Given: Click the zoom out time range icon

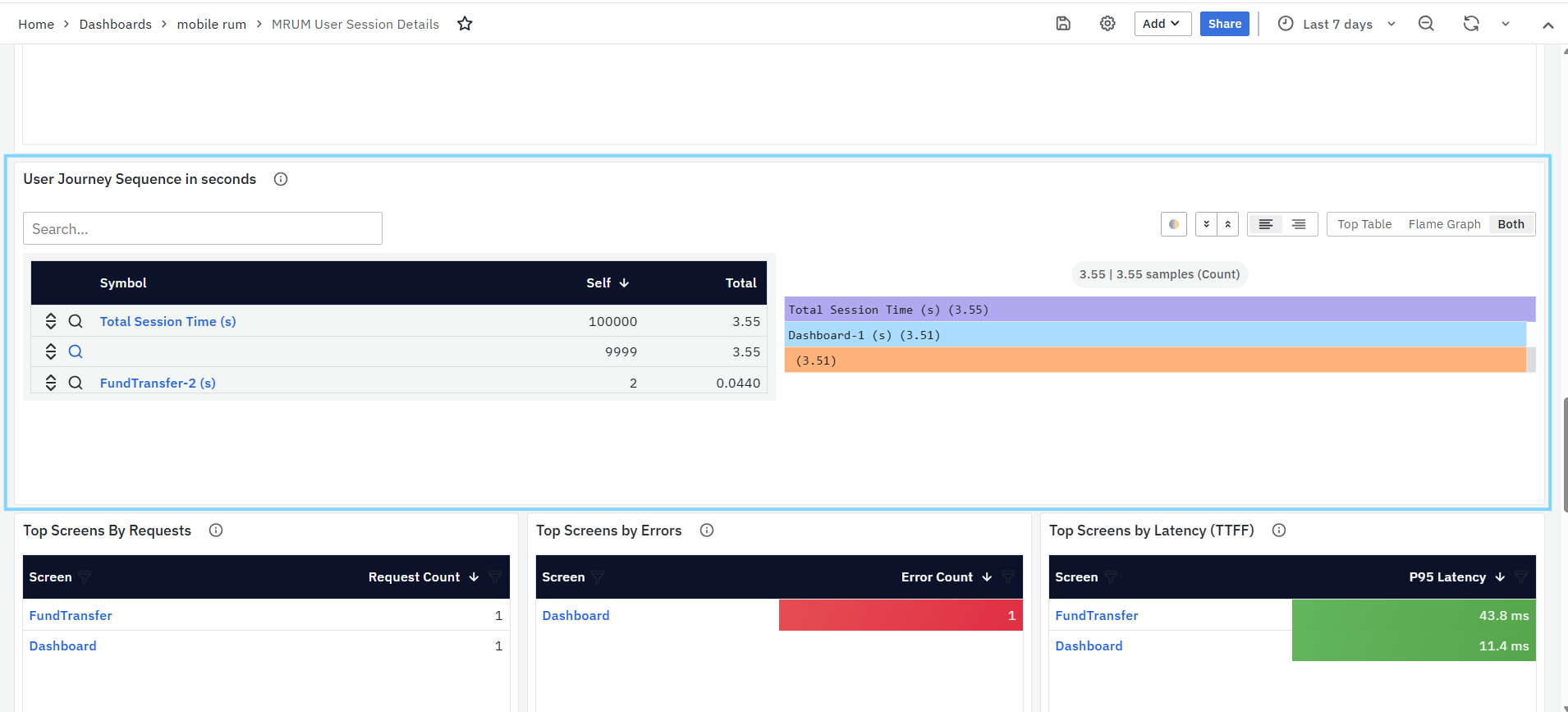Looking at the screenshot, I should (x=1426, y=24).
